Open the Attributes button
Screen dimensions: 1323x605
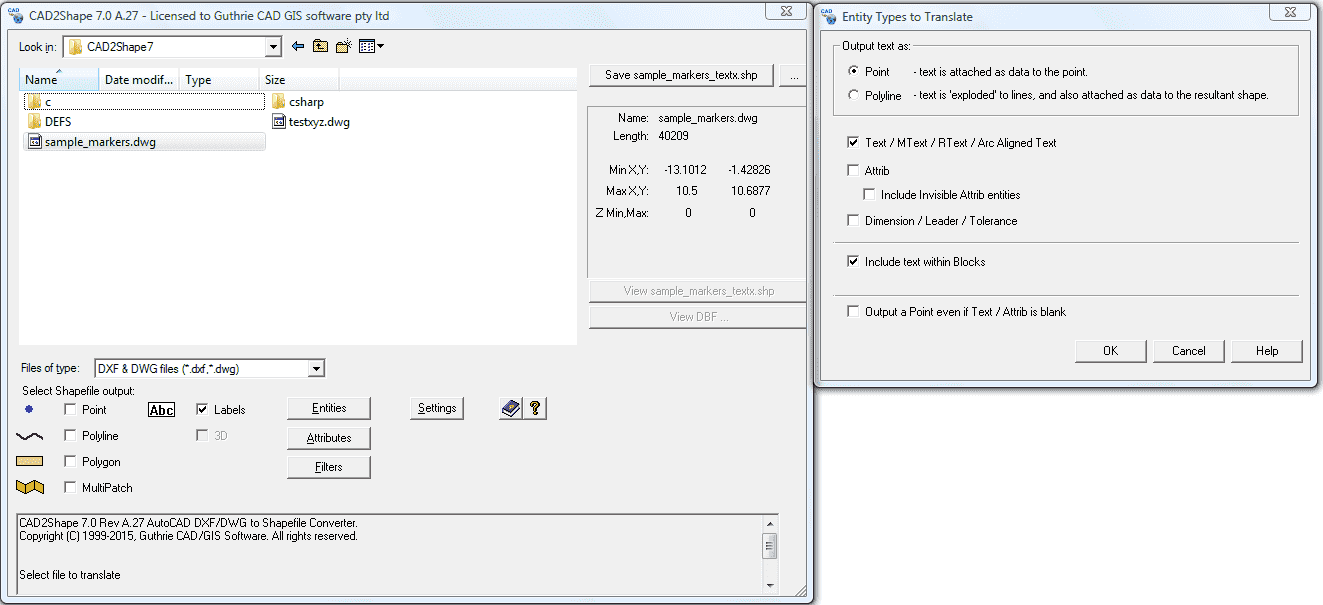click(329, 438)
